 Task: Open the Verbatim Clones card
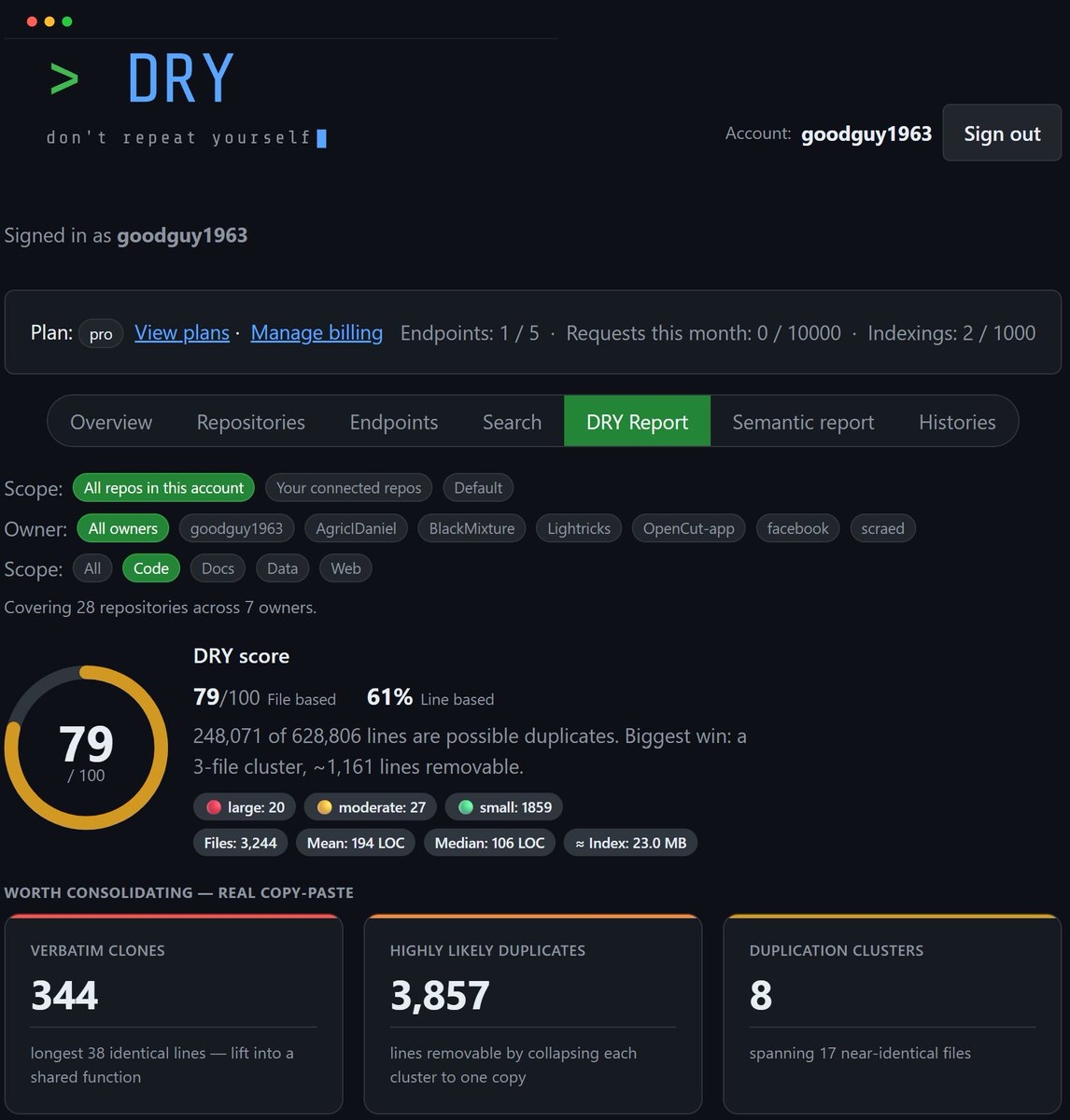(x=174, y=1014)
